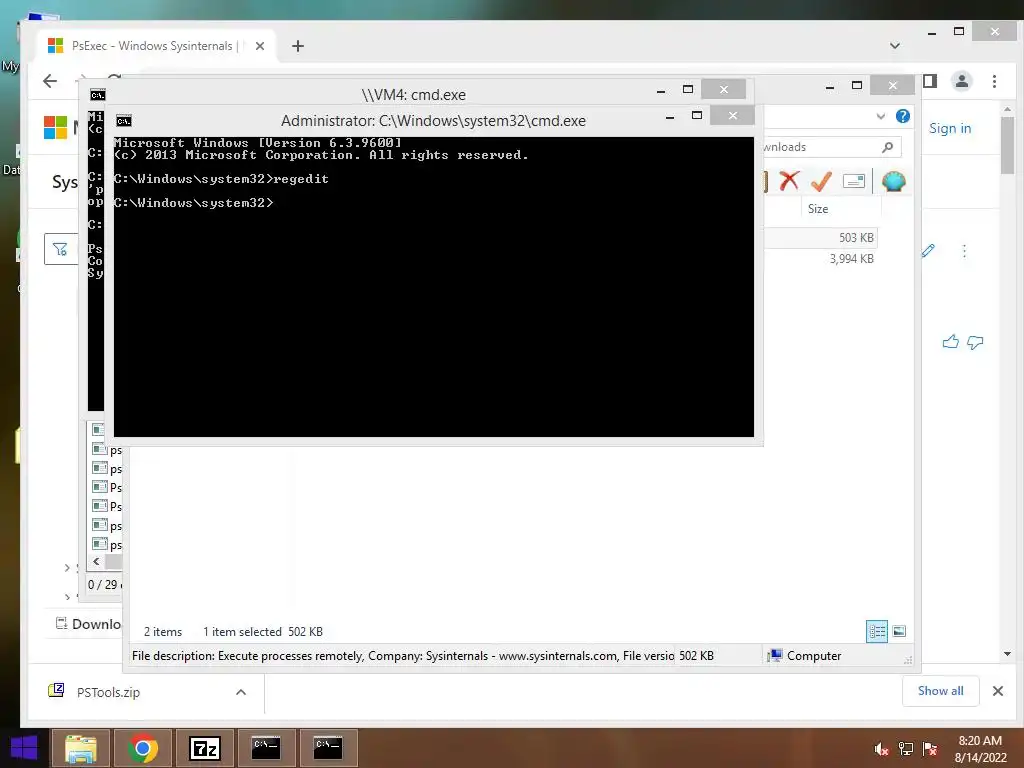The height and width of the screenshot is (768, 1024).
Task: Click Show all downloads
Action: (x=940, y=691)
